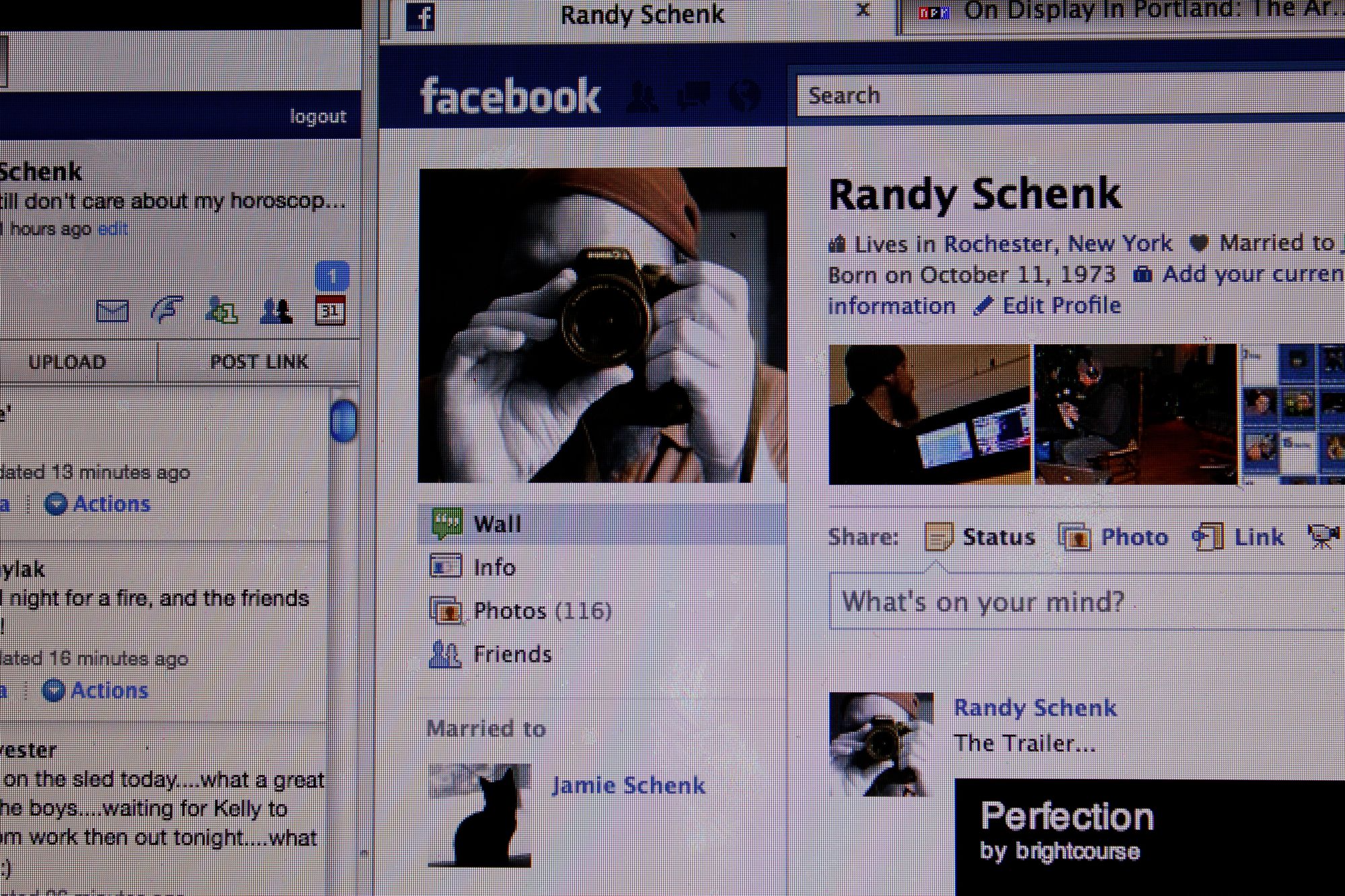The image size is (1345, 896).
Task: Click the Actions icon under 13 minutes ago
Action: [x=56, y=504]
